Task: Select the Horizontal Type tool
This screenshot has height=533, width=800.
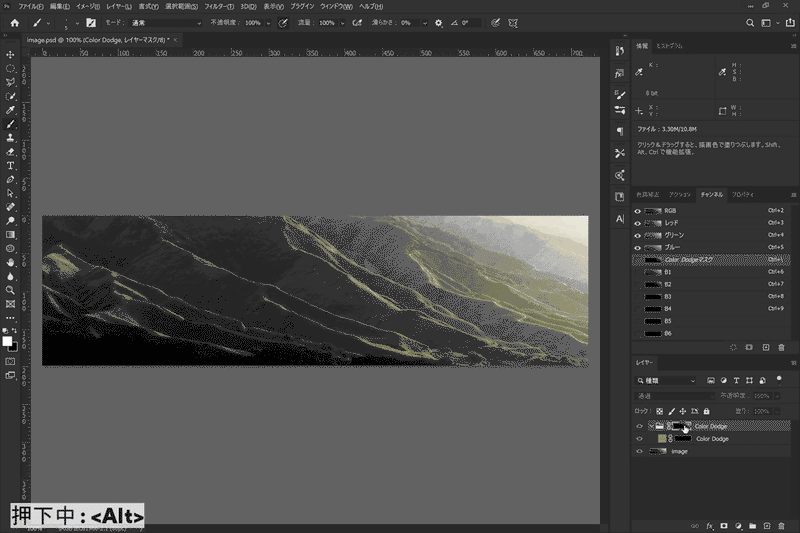Action: point(10,165)
